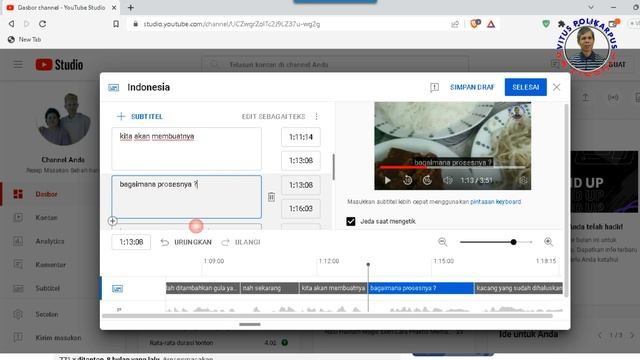Edit start time 1:11:14 field
Image resolution: width=640 pixels, height=360 pixels.
point(301,137)
